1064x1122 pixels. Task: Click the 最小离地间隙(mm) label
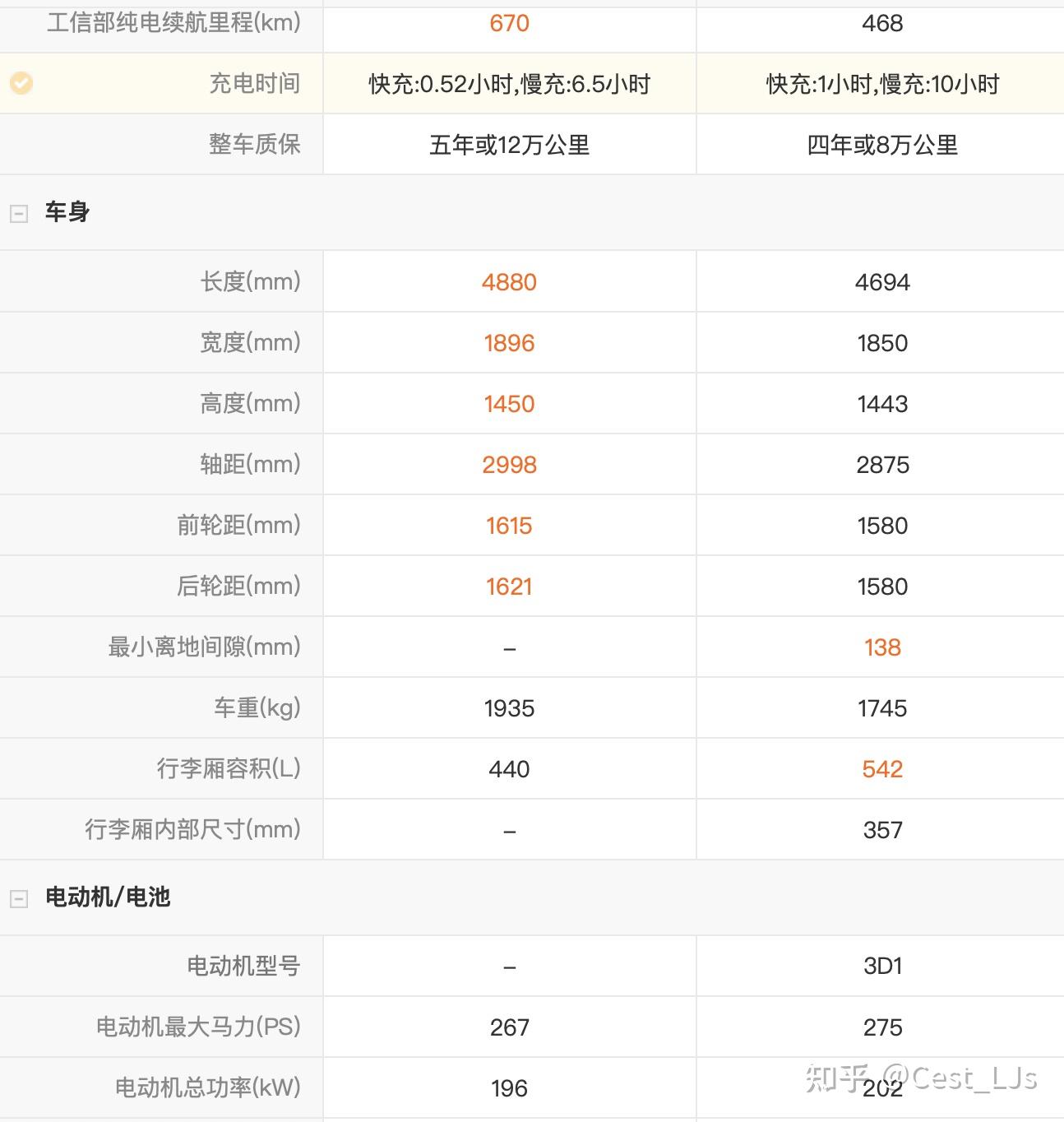[205, 647]
